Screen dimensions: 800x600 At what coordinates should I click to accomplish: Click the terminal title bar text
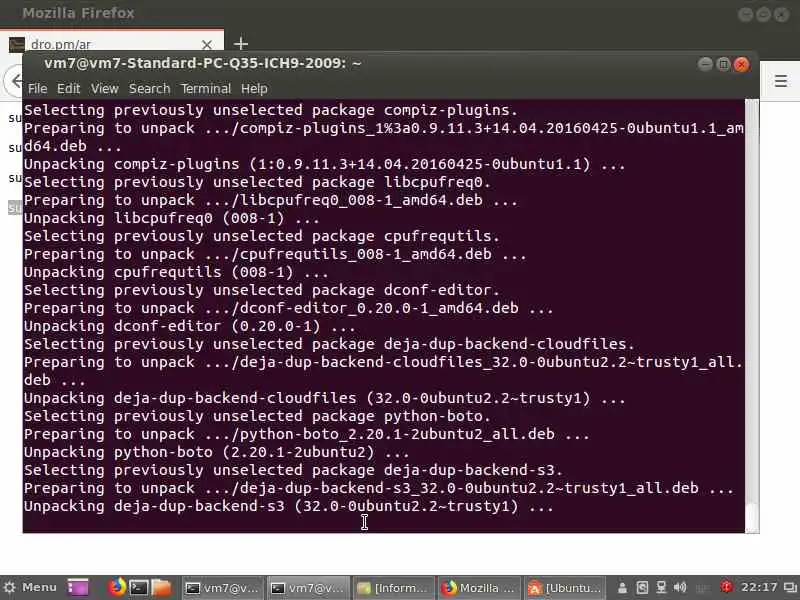point(203,64)
